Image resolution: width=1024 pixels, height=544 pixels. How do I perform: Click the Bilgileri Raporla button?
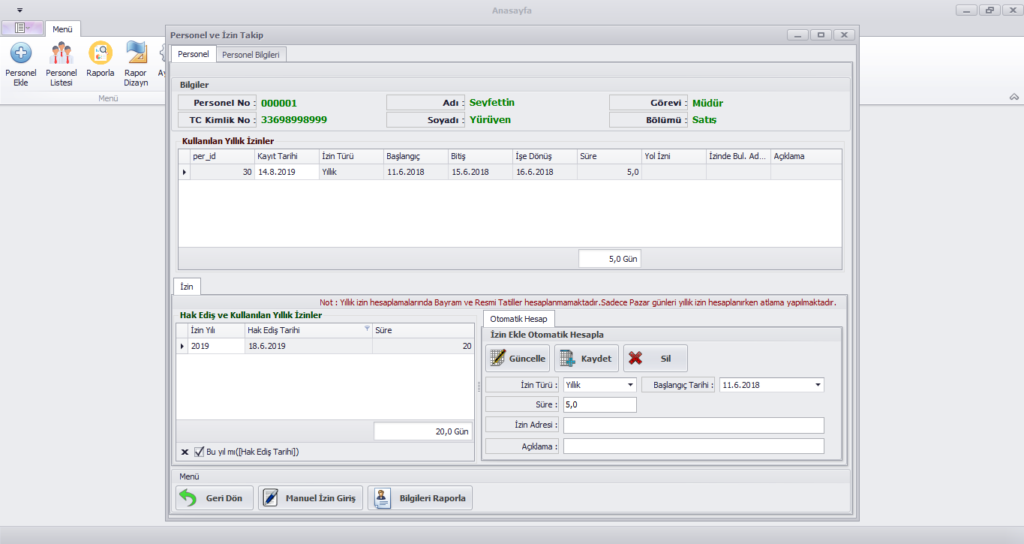click(419, 498)
